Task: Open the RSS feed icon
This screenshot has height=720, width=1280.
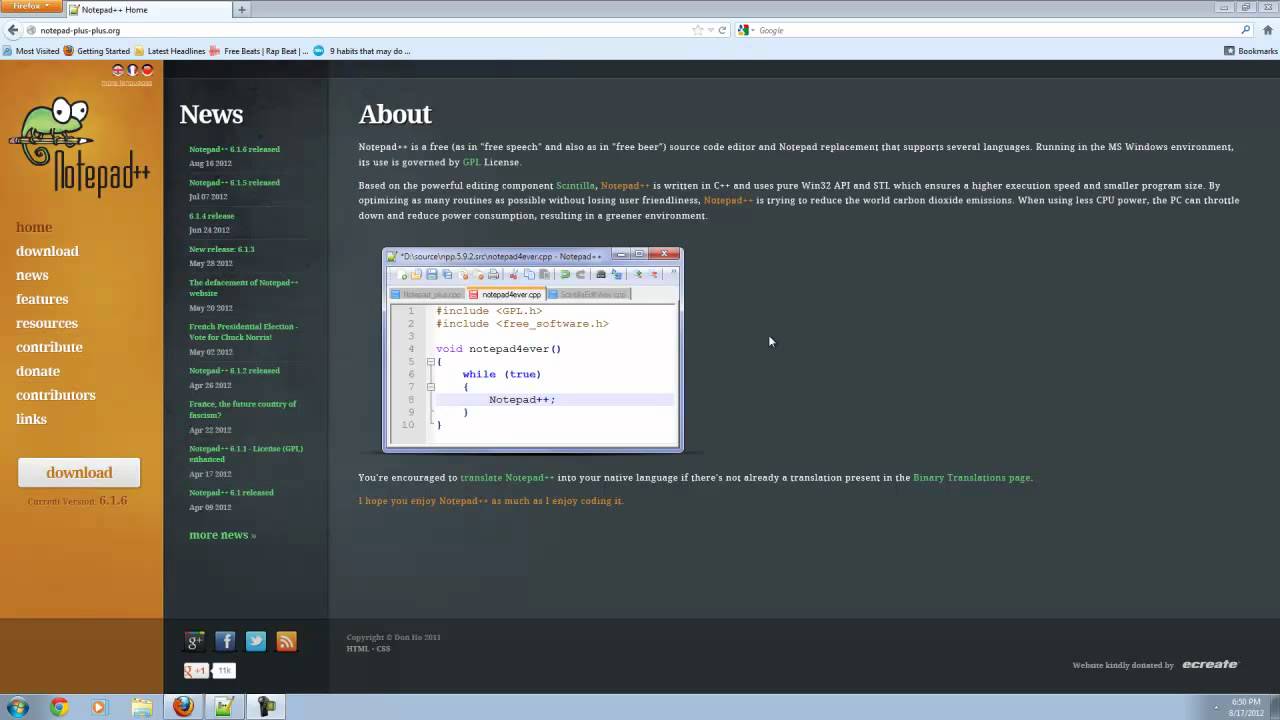Action: tap(286, 641)
